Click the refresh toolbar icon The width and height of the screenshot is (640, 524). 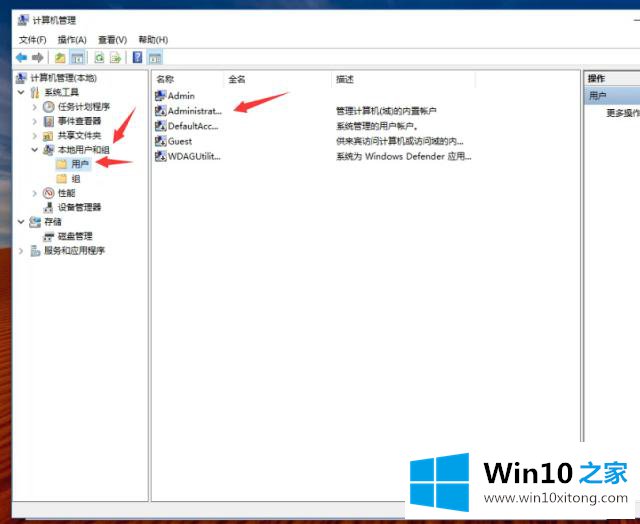coord(99,58)
